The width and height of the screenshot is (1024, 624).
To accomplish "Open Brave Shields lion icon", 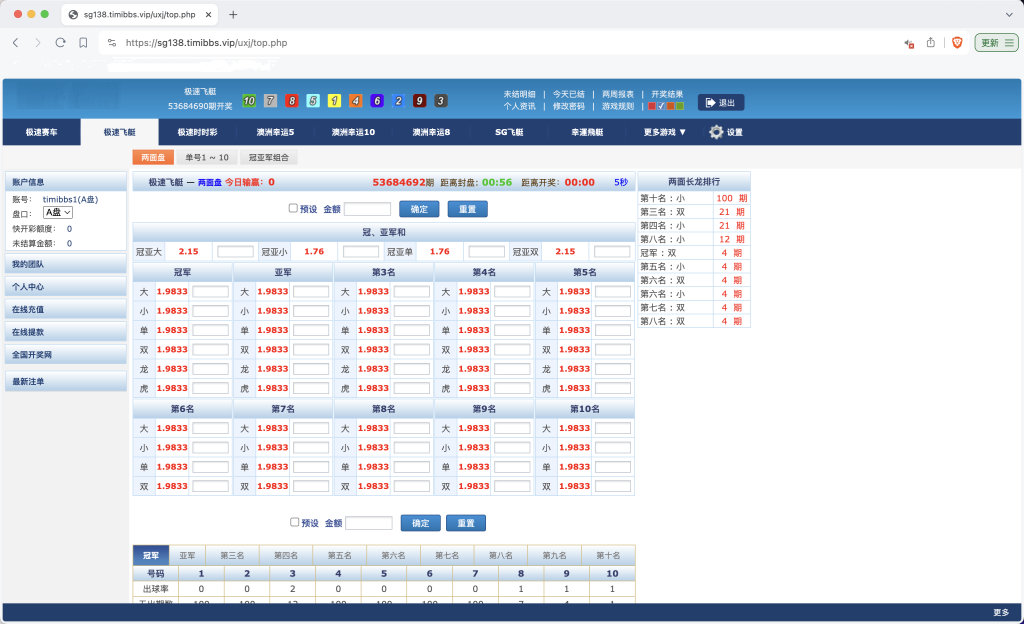I will tap(955, 43).
